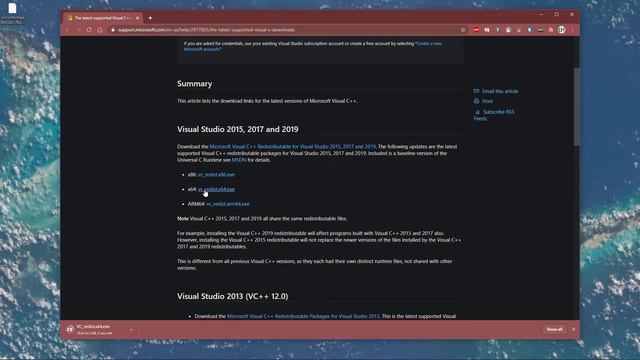The width and height of the screenshot is (640, 360).
Task: Click the Email this article link
Action: (x=500, y=91)
